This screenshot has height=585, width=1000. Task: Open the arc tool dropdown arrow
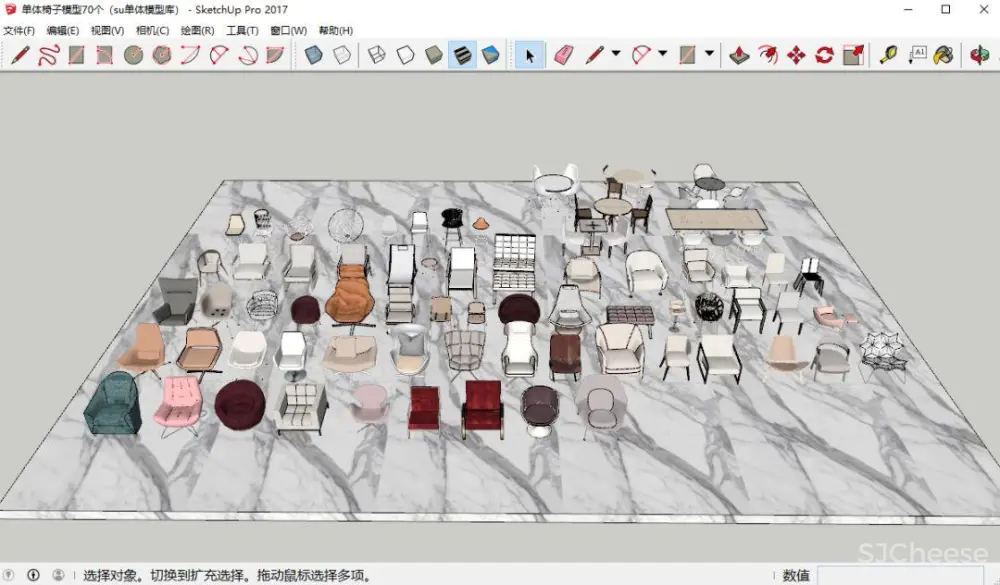(662, 54)
